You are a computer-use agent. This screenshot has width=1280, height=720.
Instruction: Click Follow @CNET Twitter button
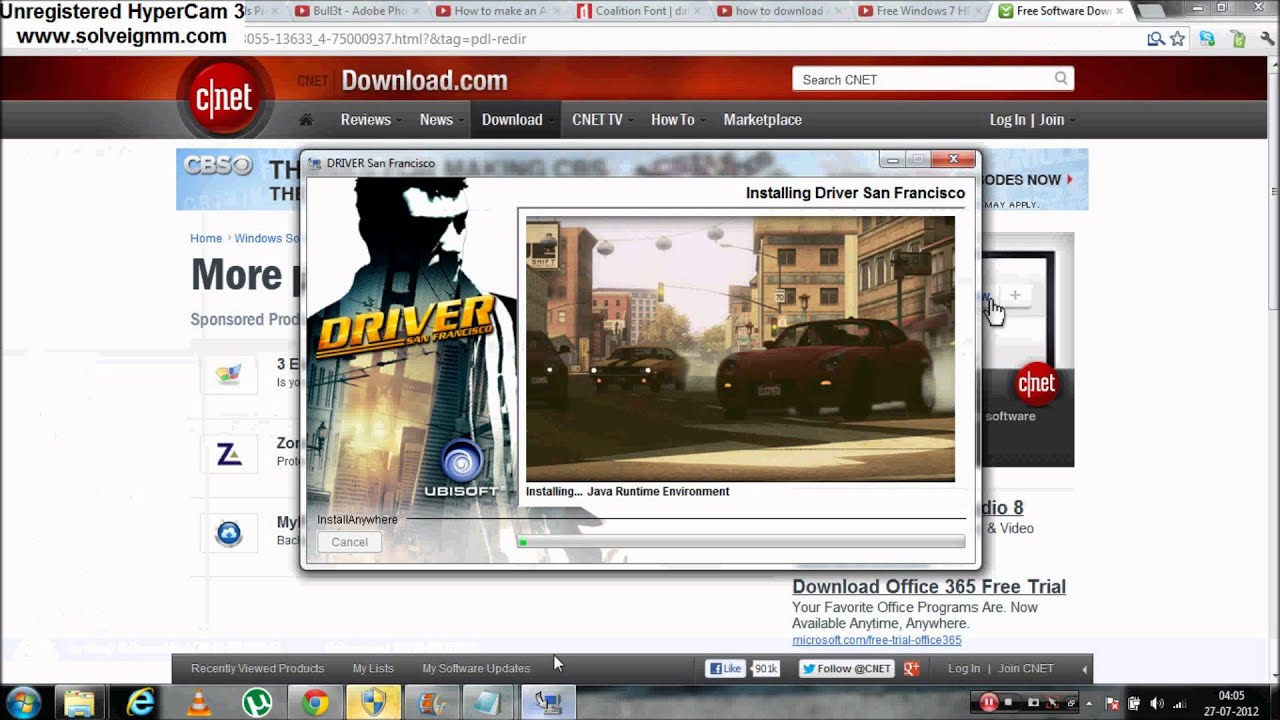[x=846, y=668]
